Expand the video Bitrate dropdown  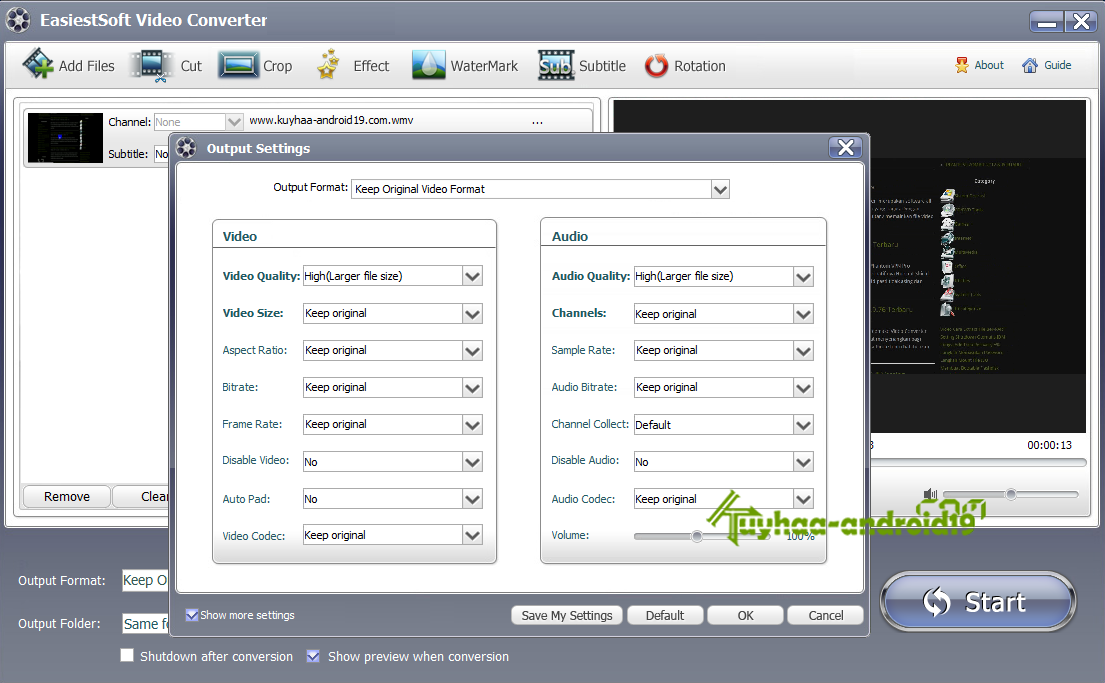tap(472, 388)
